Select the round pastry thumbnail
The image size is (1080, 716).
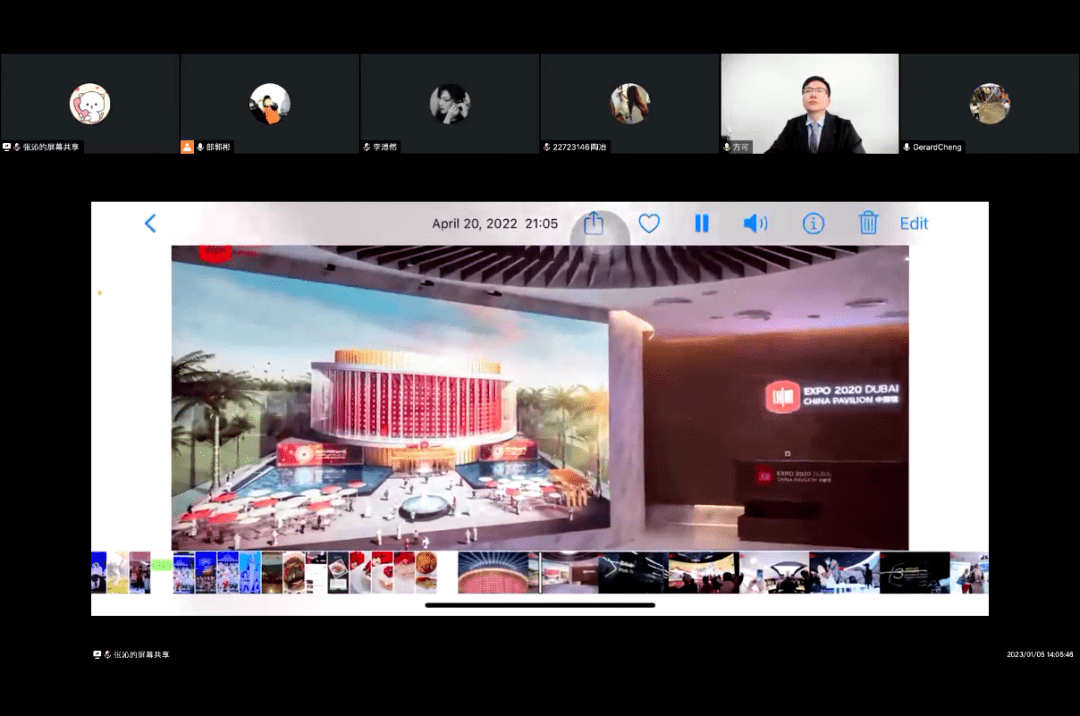(x=426, y=572)
